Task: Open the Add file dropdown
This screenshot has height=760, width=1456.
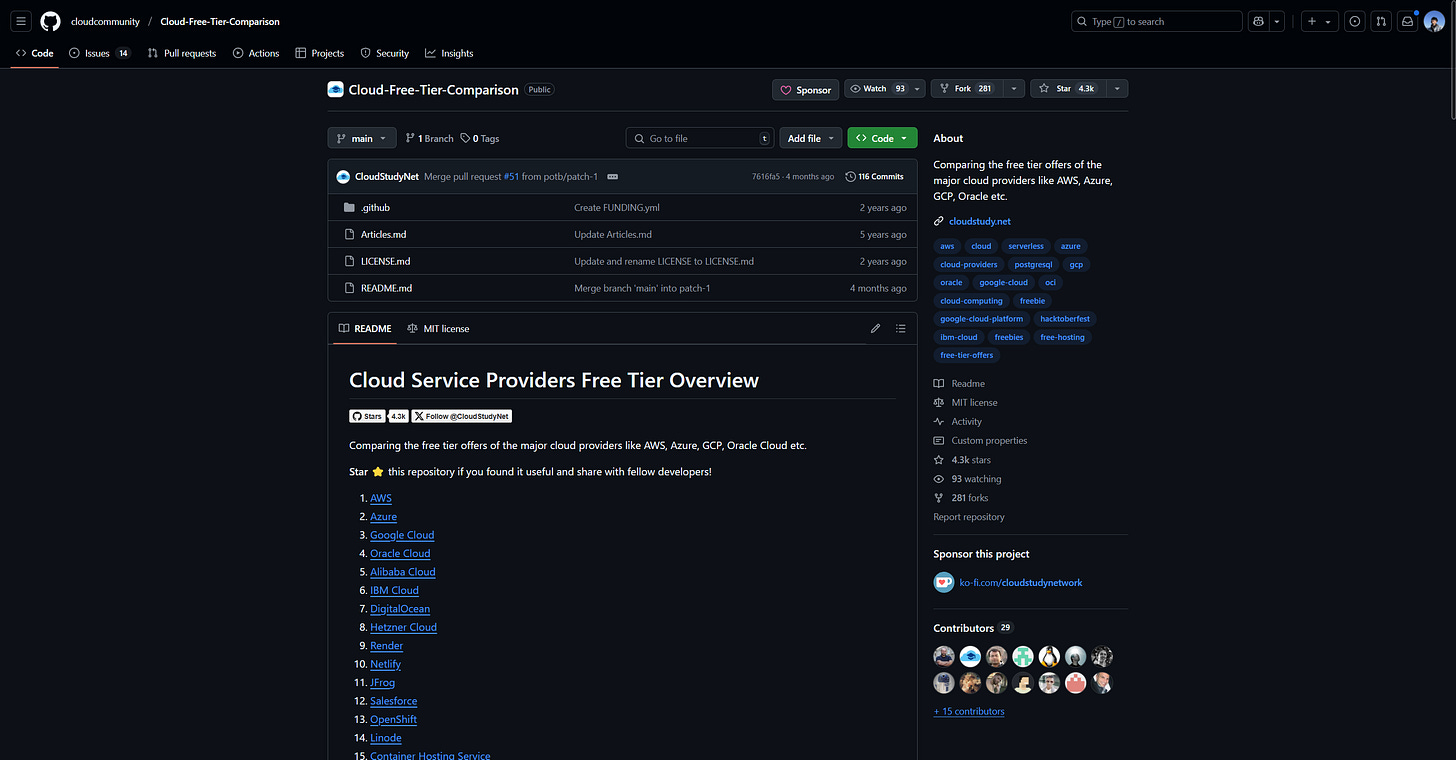Action: coord(810,138)
